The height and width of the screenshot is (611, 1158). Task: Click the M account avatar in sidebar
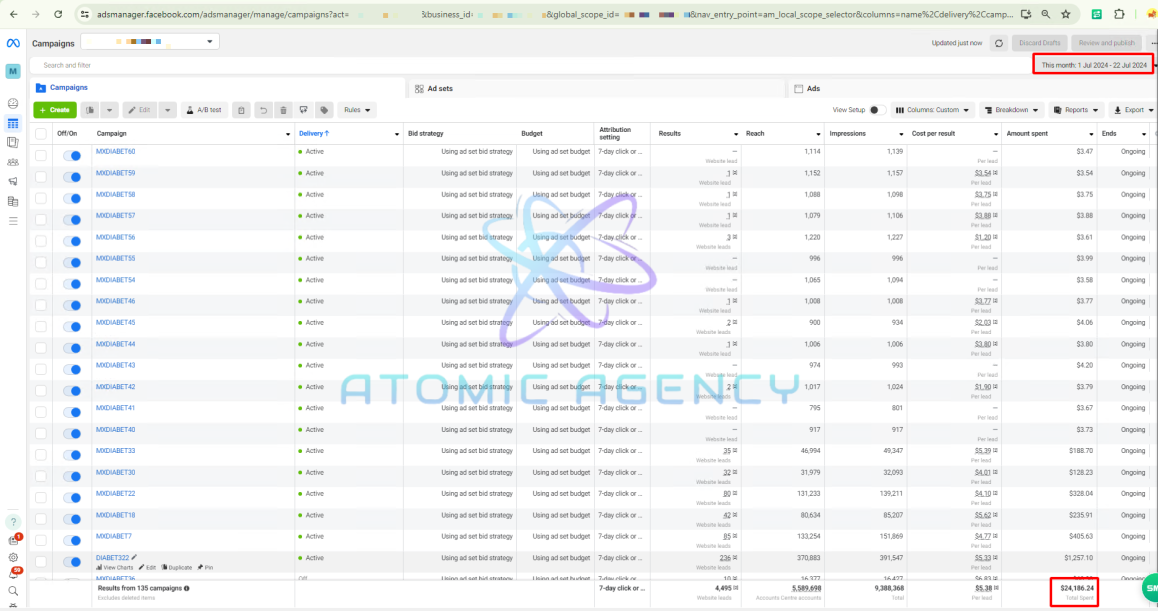pyautogui.click(x=13, y=71)
